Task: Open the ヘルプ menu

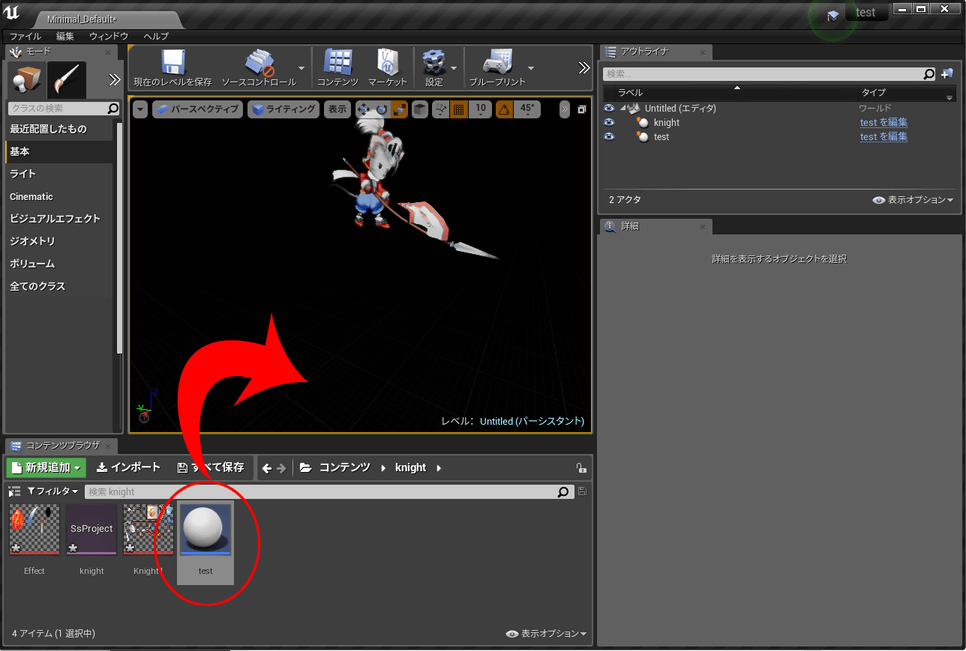Action: pos(156,36)
